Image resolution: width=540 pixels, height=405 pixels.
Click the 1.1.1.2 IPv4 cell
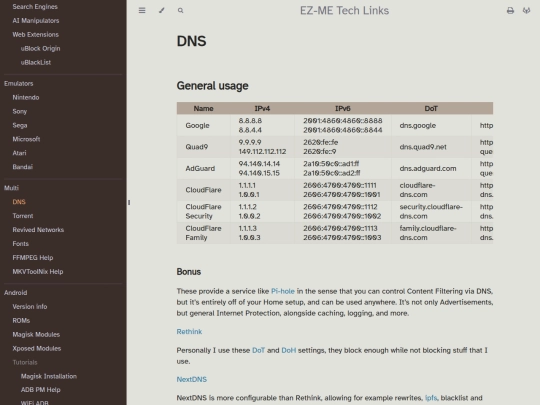pyautogui.click(x=262, y=211)
